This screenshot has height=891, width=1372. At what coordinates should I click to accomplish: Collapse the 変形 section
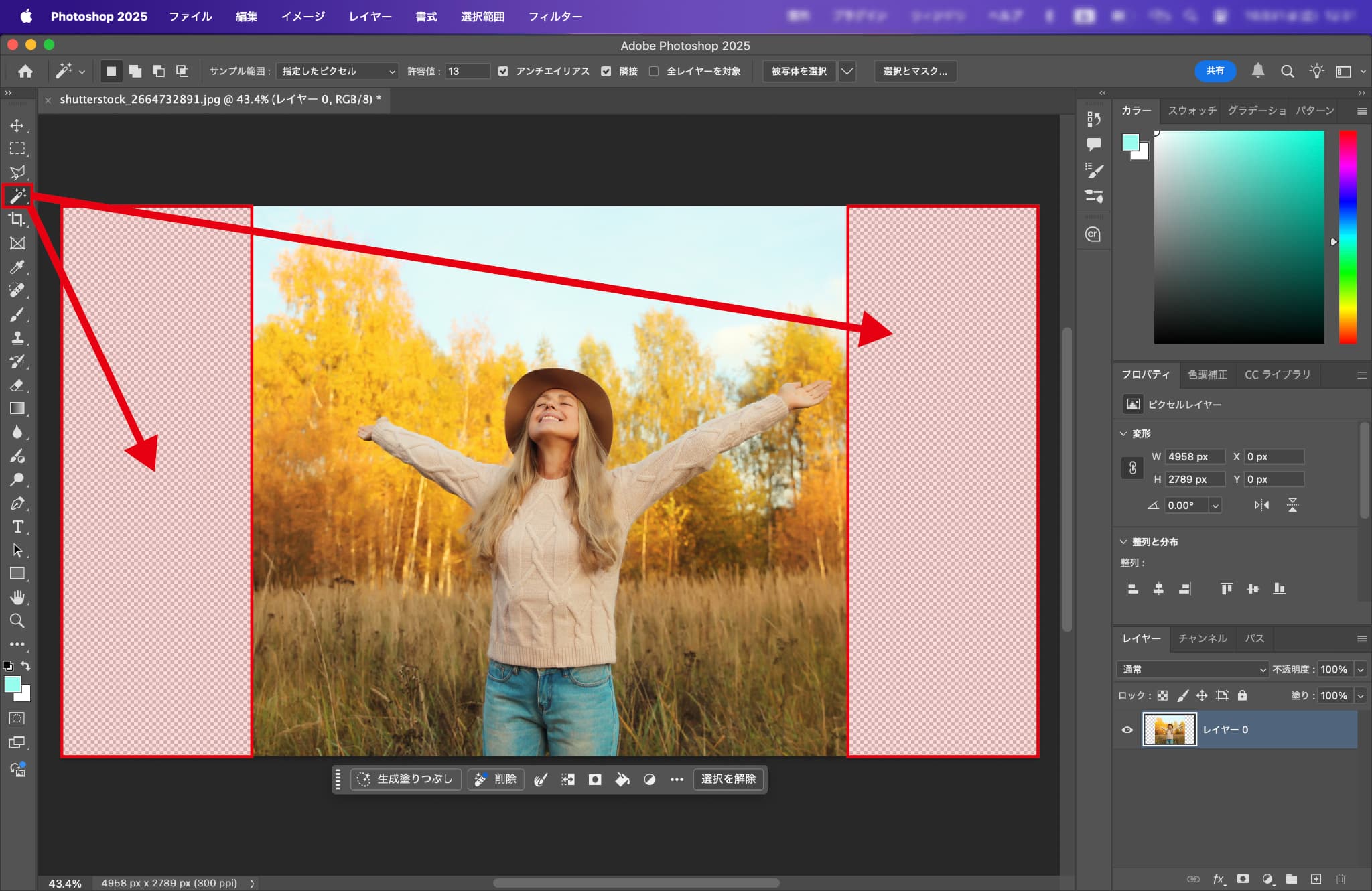1123,433
